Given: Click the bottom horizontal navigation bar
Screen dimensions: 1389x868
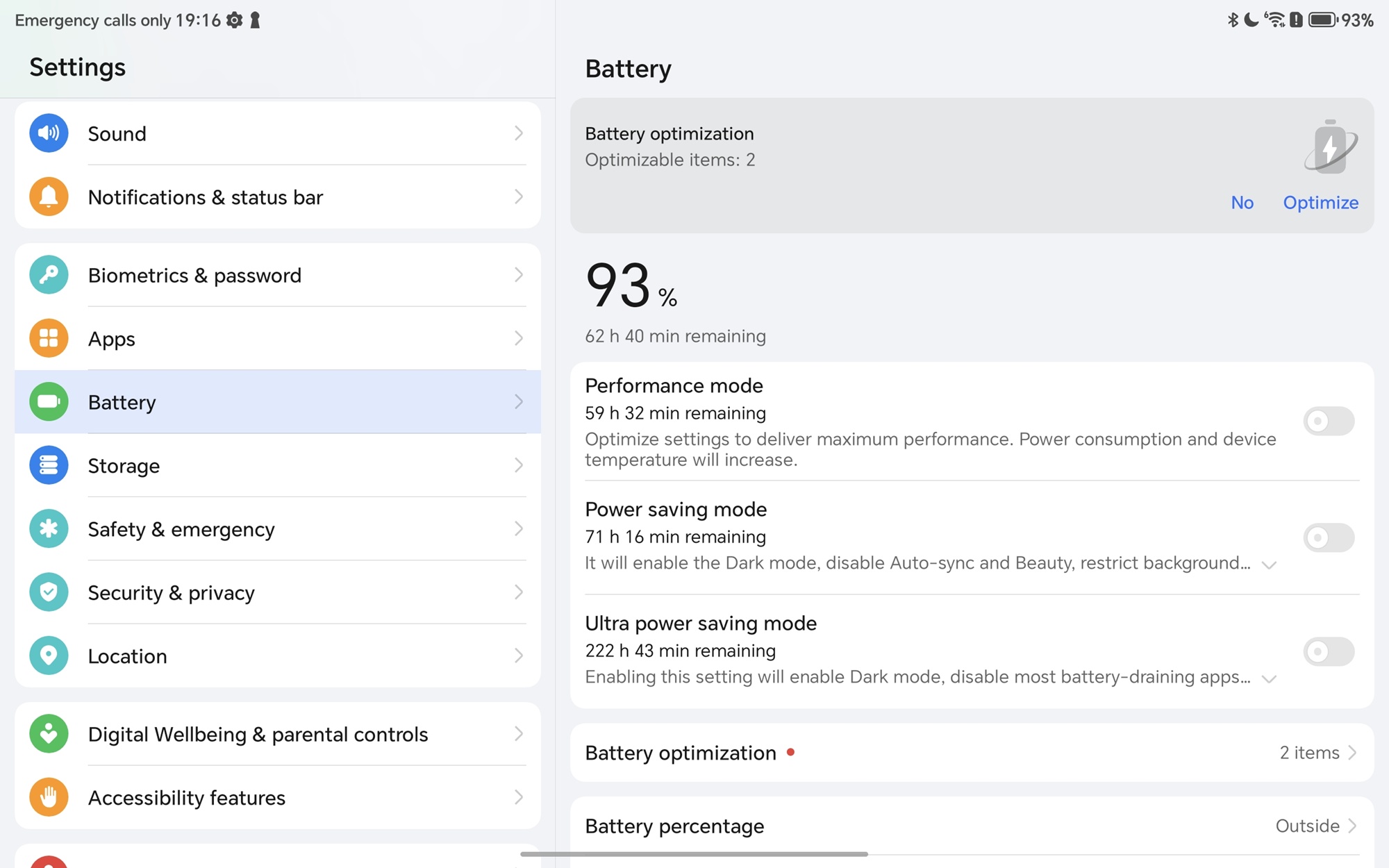Looking at the screenshot, I should pos(694,854).
